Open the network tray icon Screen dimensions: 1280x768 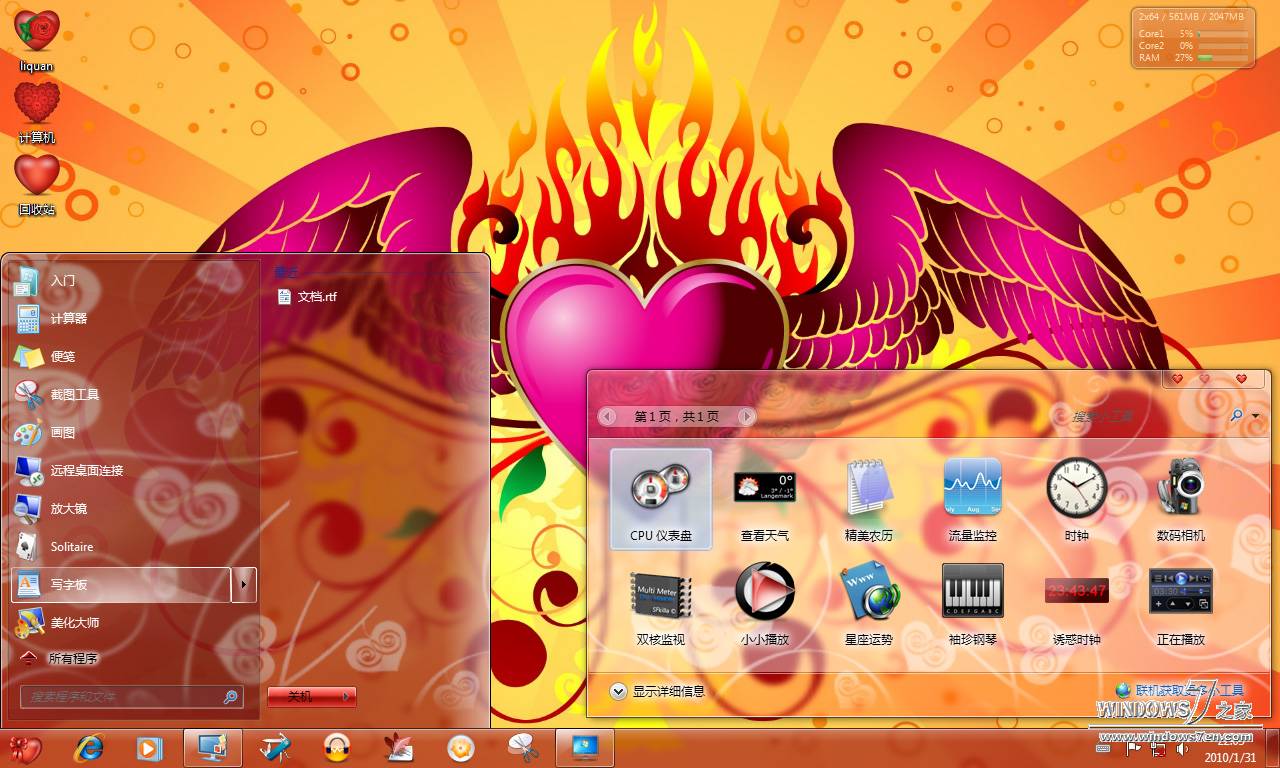coord(1158,748)
